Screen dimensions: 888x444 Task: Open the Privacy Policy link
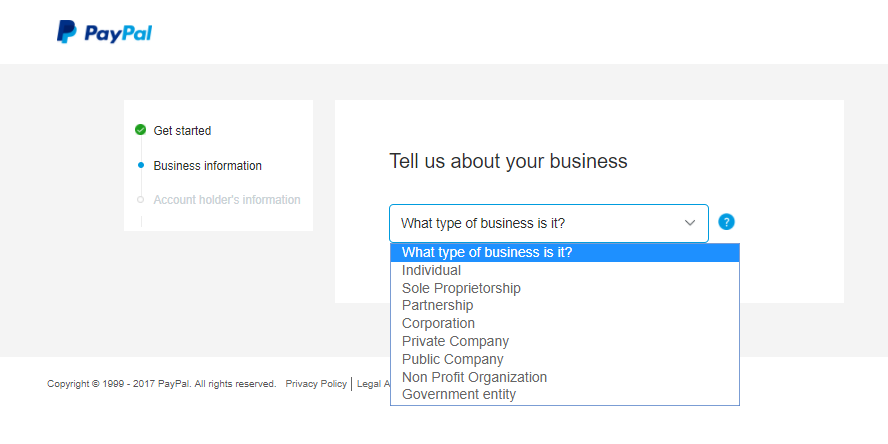click(x=316, y=383)
